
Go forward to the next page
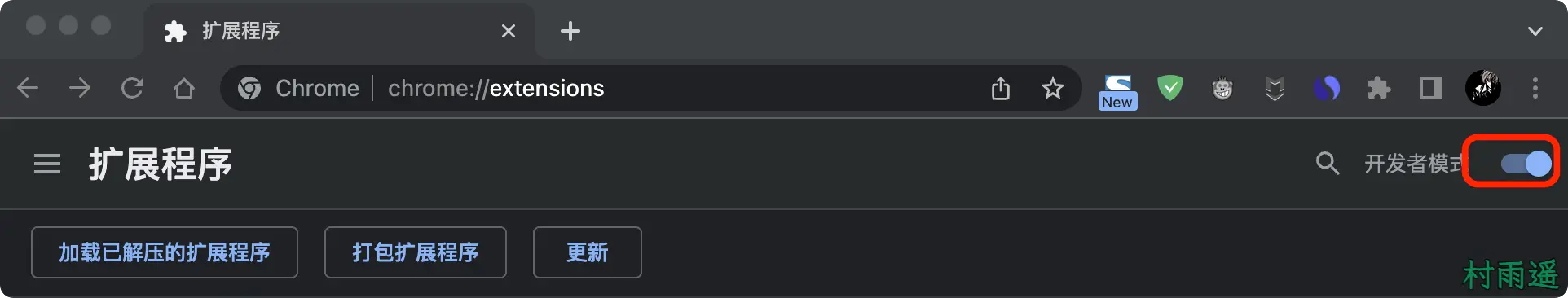point(80,88)
